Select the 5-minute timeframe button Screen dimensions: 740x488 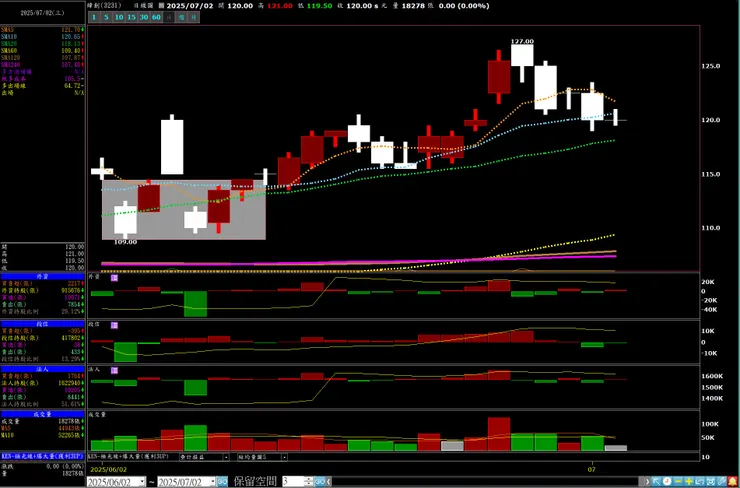pos(105,17)
